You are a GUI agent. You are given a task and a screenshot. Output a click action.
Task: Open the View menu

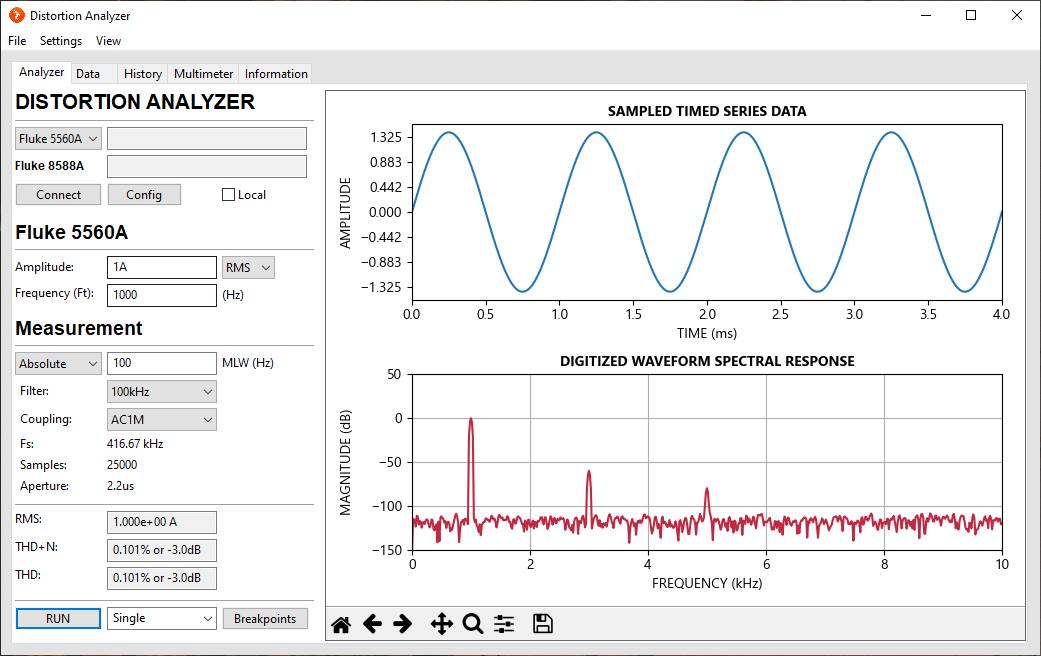tap(108, 41)
